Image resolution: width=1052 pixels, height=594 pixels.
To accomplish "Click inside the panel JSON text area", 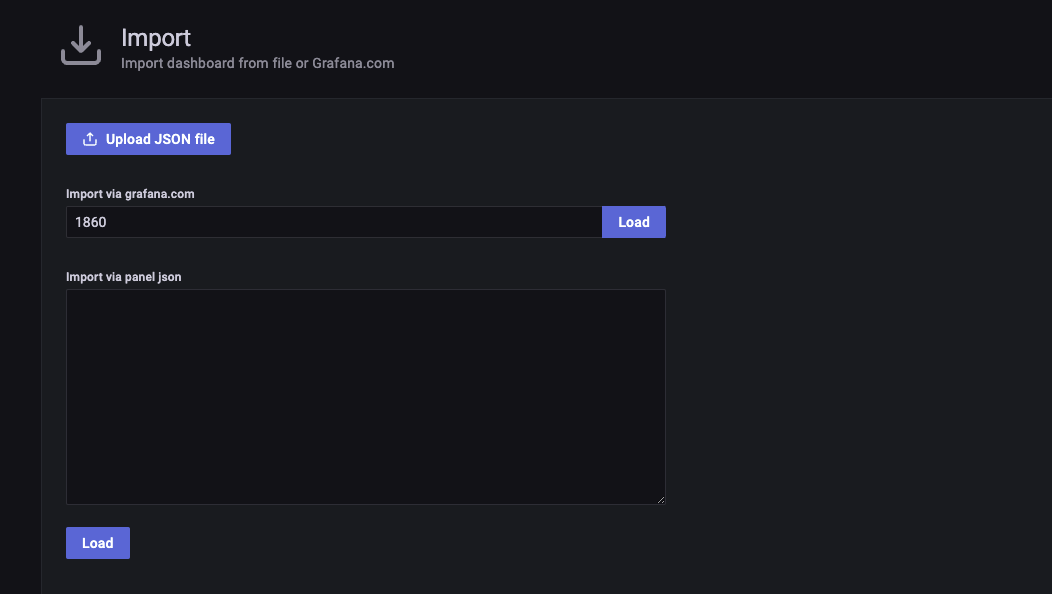I will tap(365, 396).
